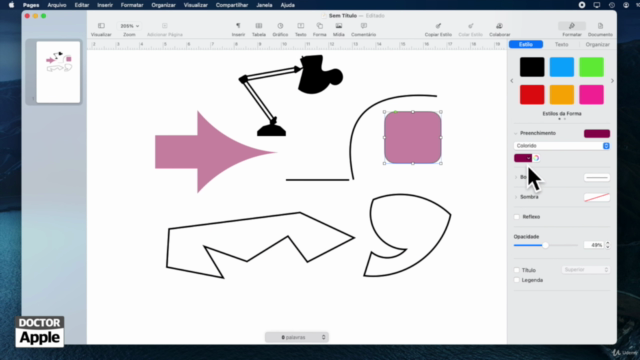Apply the black shape style
Image resolution: width=640 pixels, height=360 pixels.
click(x=532, y=67)
